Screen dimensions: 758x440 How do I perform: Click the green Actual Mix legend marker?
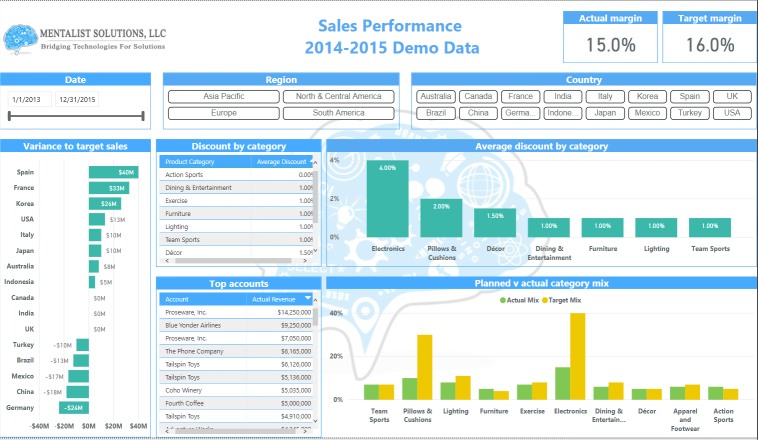[x=503, y=300]
